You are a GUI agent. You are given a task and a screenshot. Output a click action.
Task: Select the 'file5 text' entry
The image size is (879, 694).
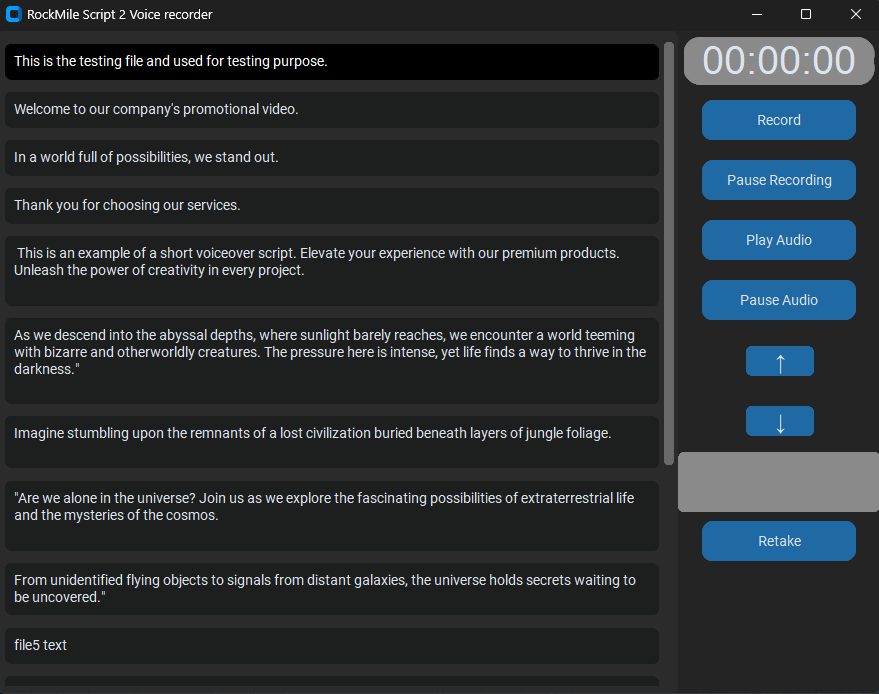331,645
